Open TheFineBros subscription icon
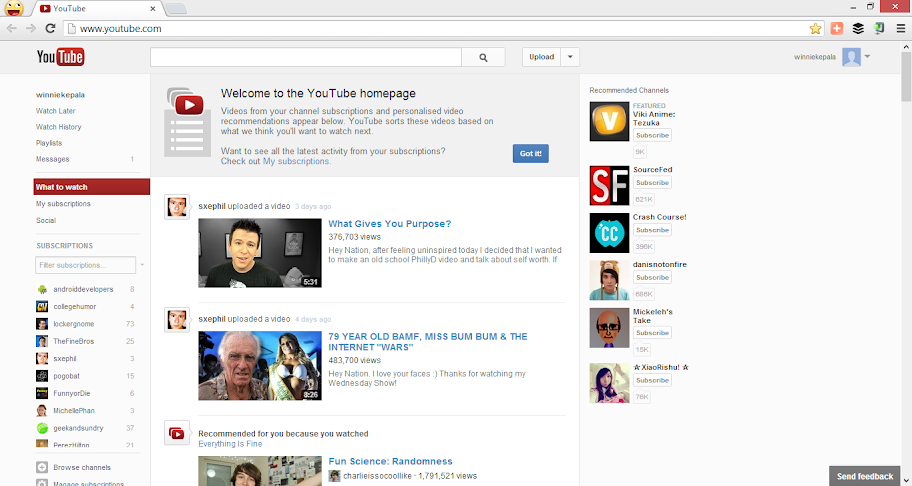This screenshot has height=486, width=912. click(42, 342)
